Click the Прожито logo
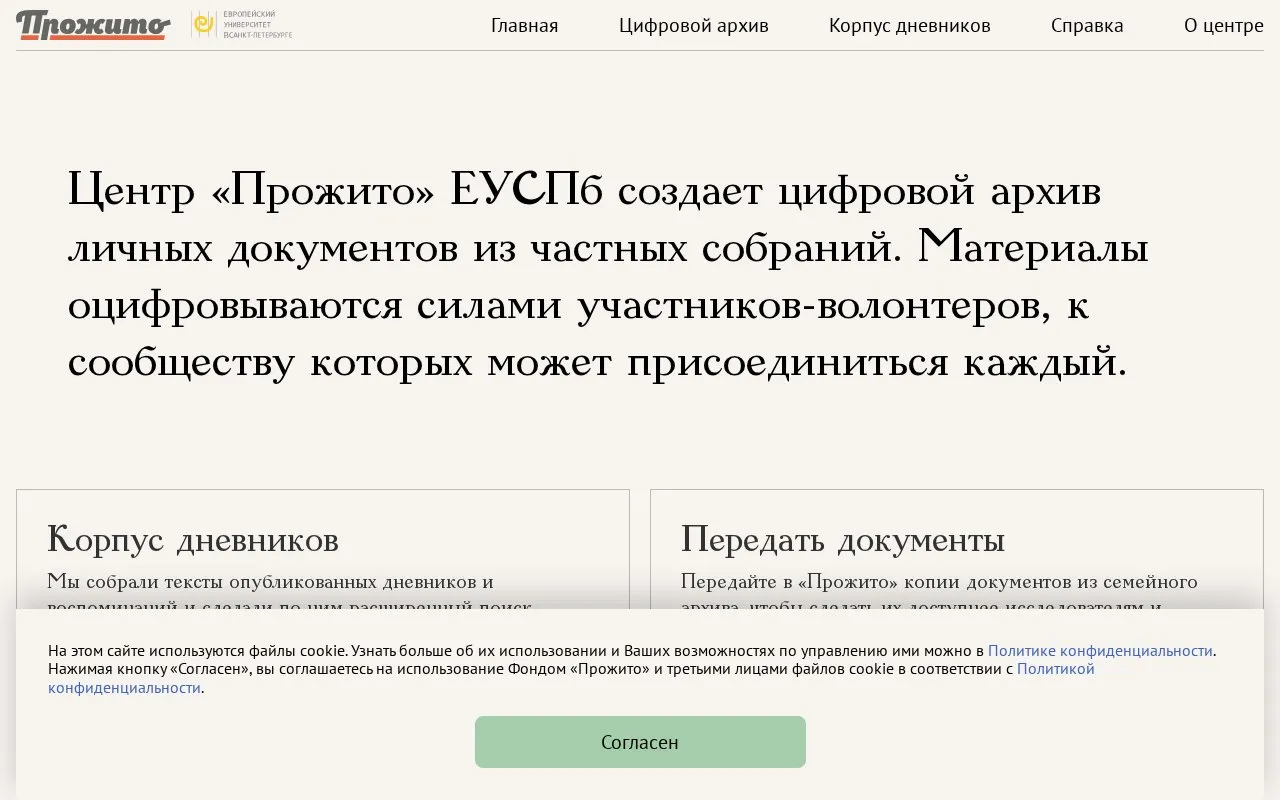 click(93, 25)
